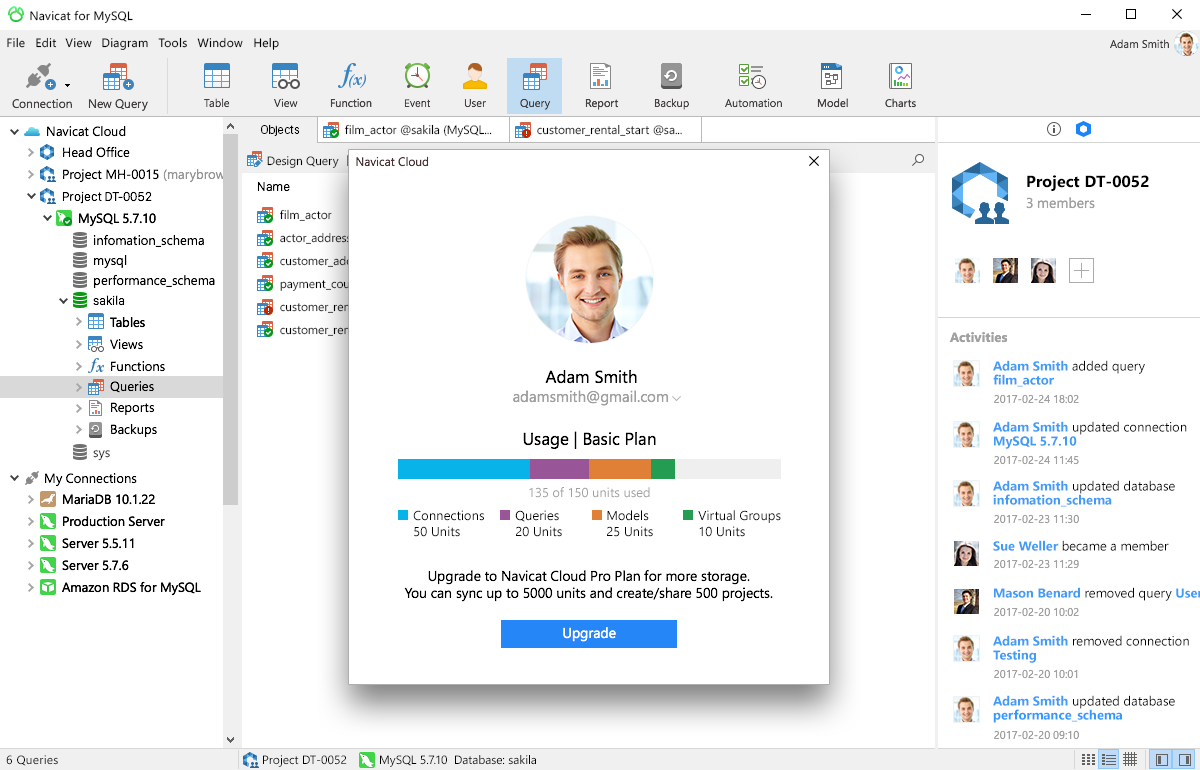1200x770 pixels.
Task: Switch to list view in status bar
Action: [1087, 759]
